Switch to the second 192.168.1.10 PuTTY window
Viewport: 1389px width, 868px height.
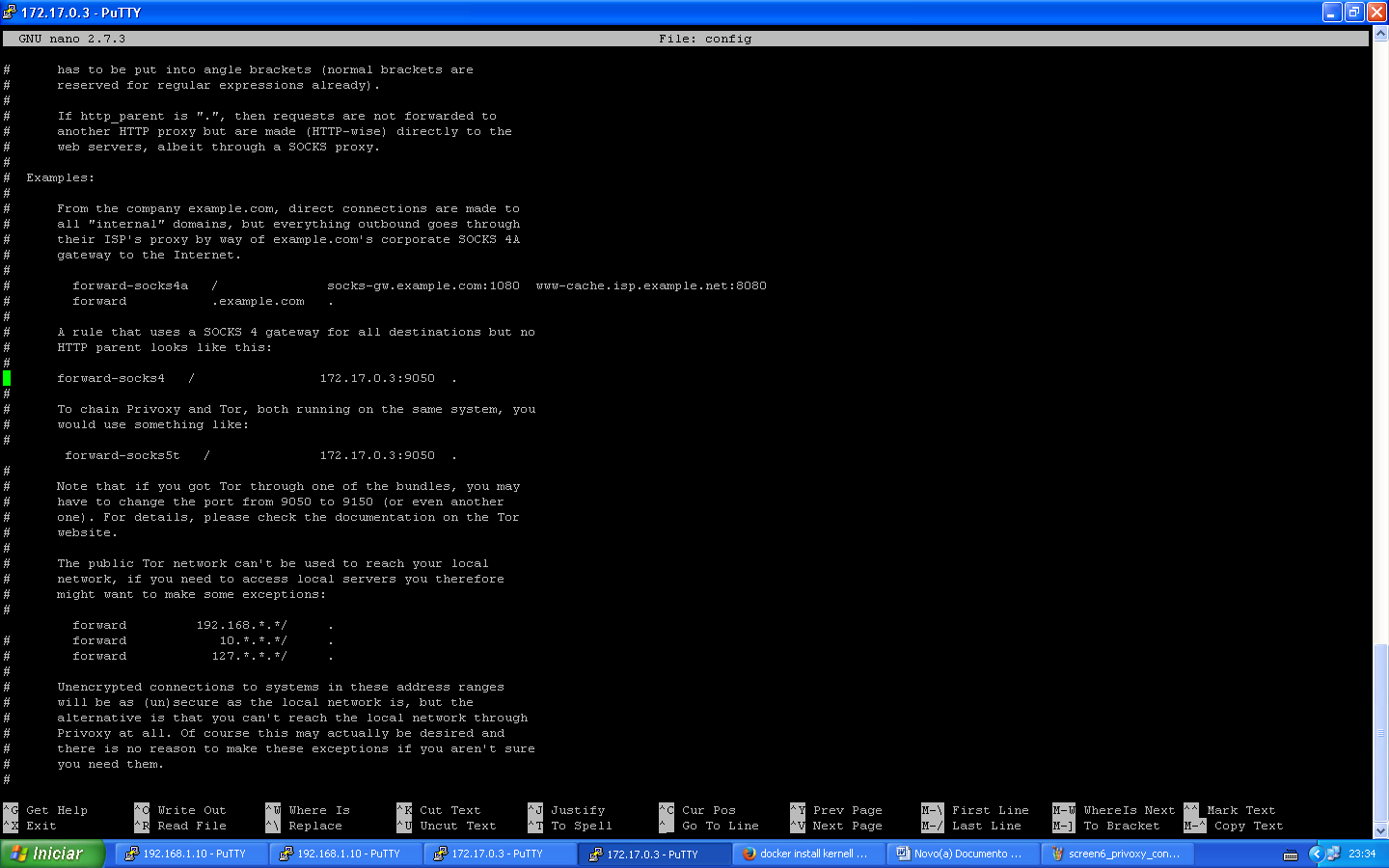[345, 854]
